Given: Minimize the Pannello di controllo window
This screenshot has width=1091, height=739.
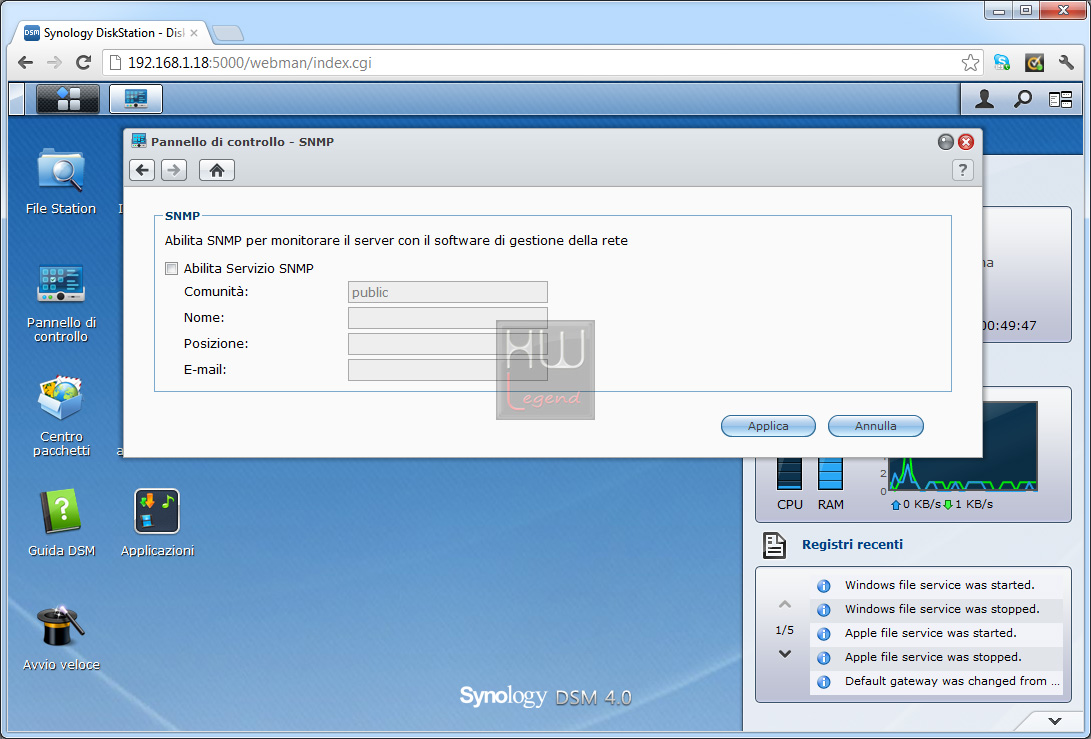Looking at the screenshot, I should (946, 142).
